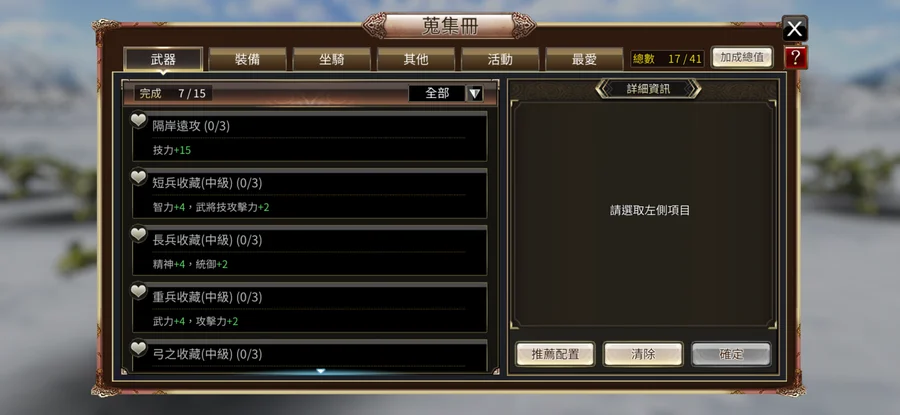
Task: Click heart icon beside 弓之收藏(中級)
Action: click(x=138, y=348)
